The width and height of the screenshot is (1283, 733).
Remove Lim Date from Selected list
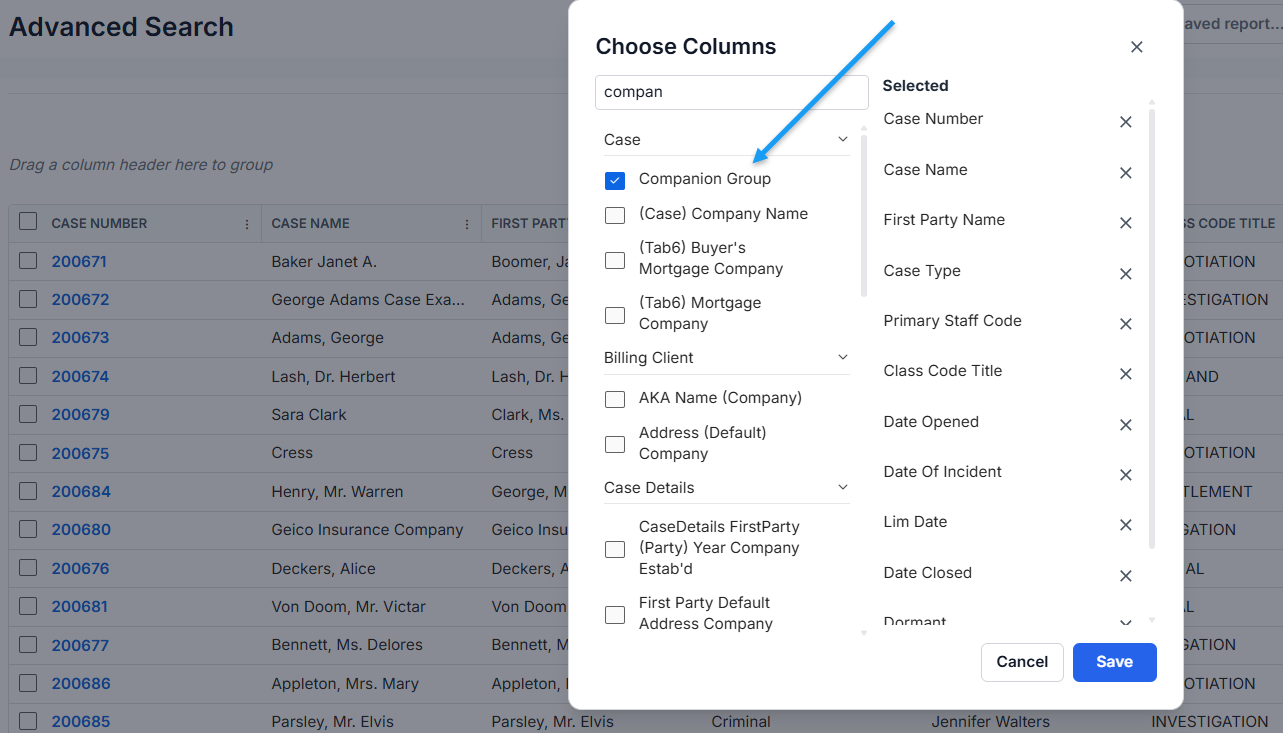click(x=1125, y=525)
